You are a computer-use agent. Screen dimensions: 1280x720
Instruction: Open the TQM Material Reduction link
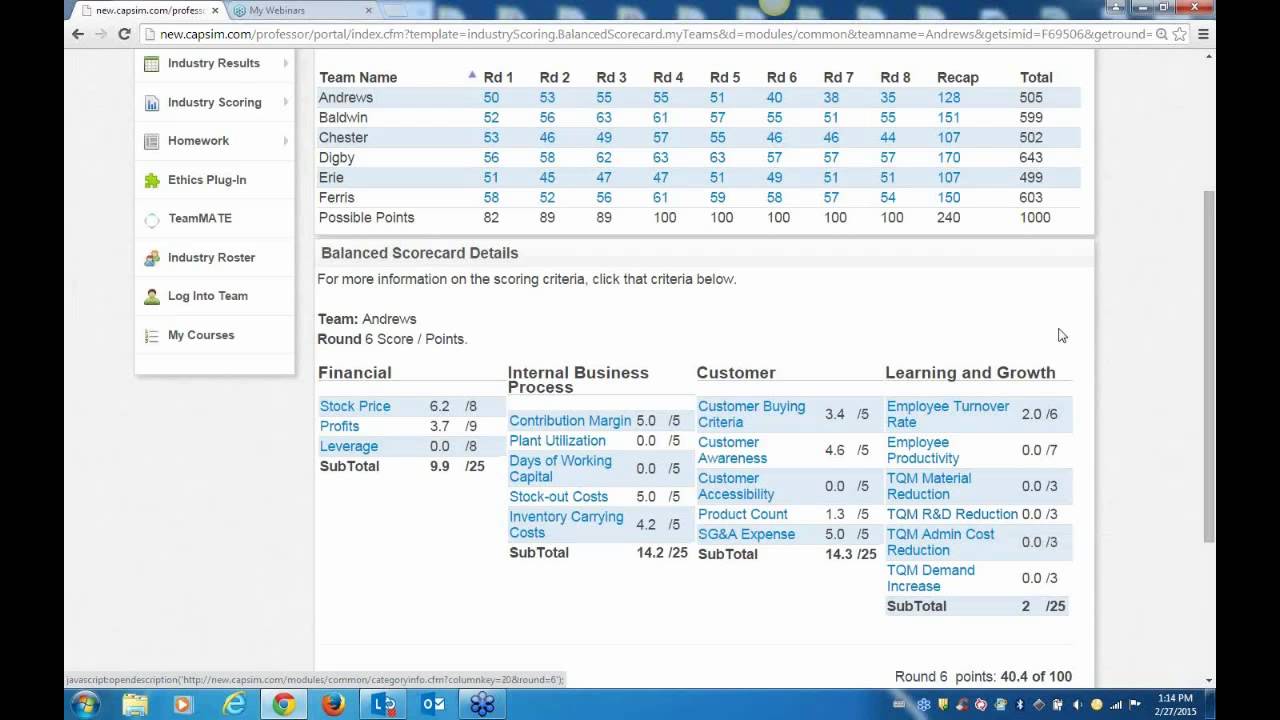coord(929,486)
